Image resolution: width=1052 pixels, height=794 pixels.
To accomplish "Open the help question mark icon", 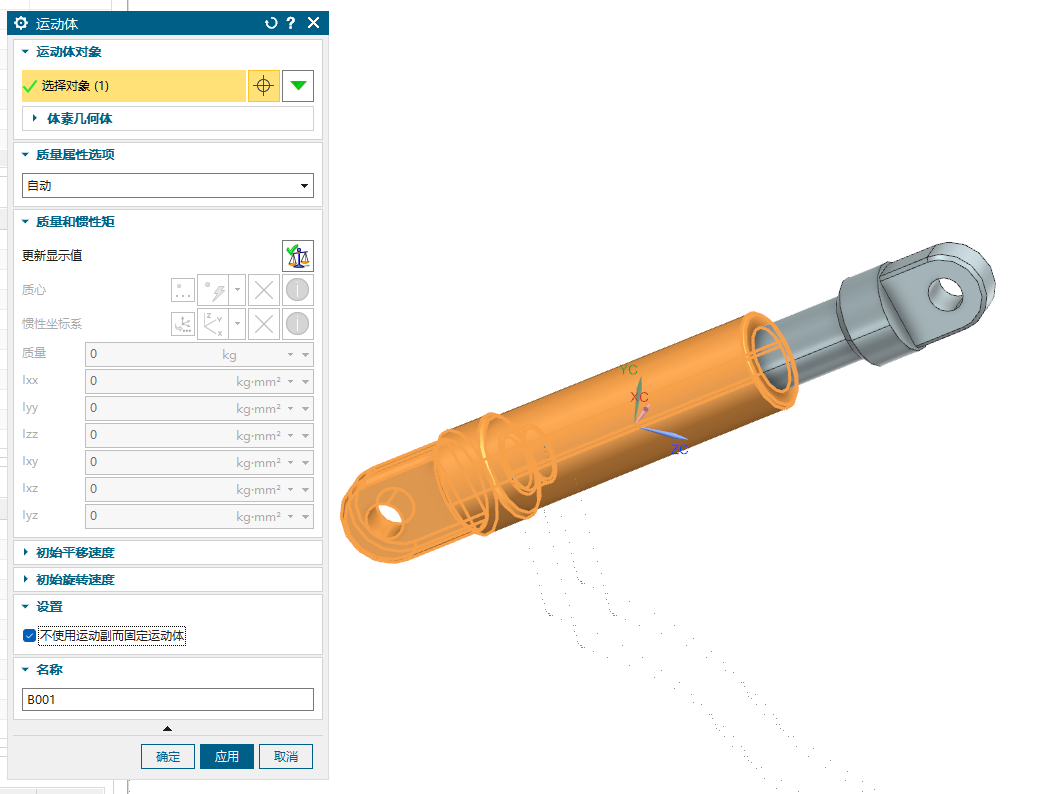I will click(290, 23).
